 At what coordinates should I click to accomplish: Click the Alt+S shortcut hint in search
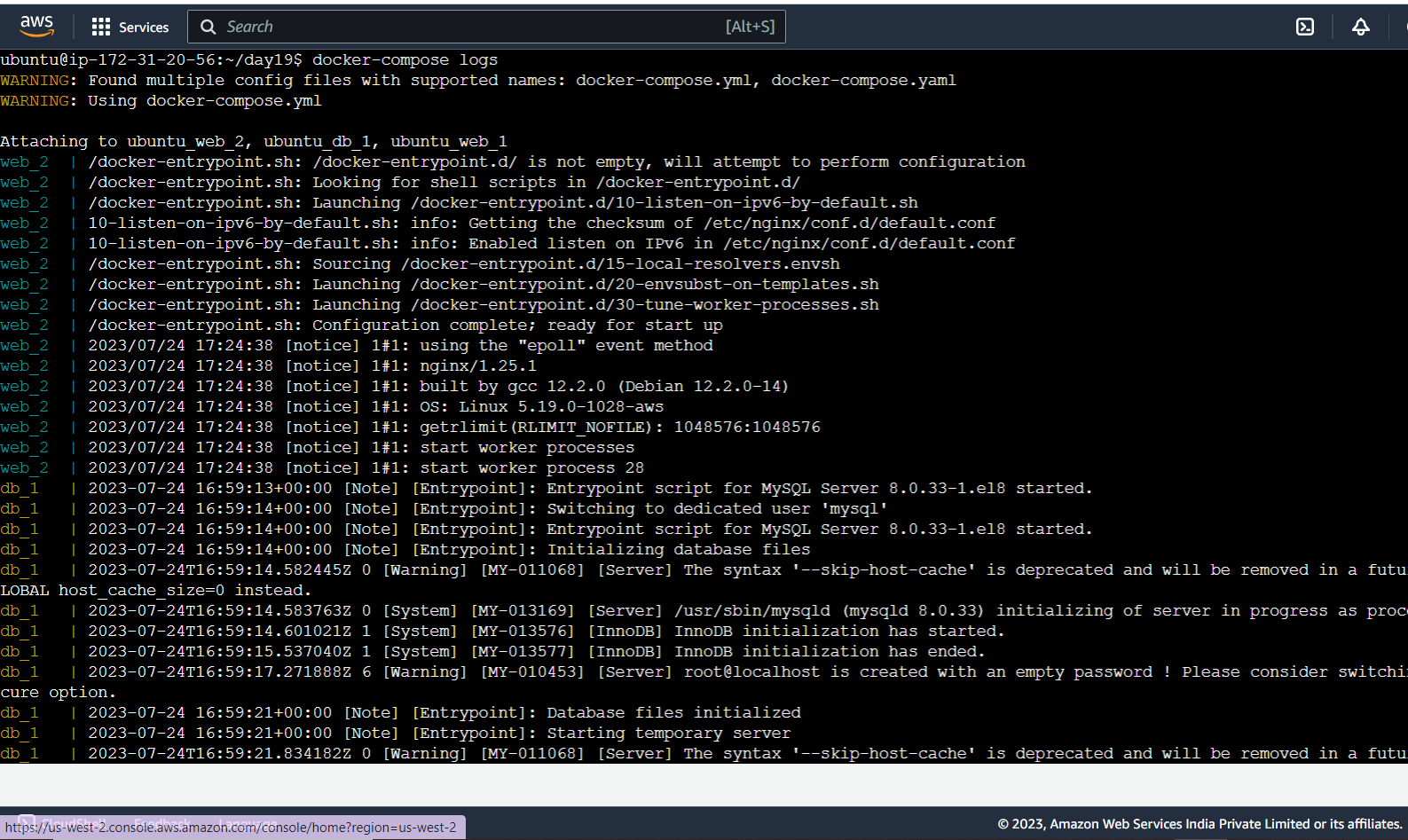tap(751, 27)
